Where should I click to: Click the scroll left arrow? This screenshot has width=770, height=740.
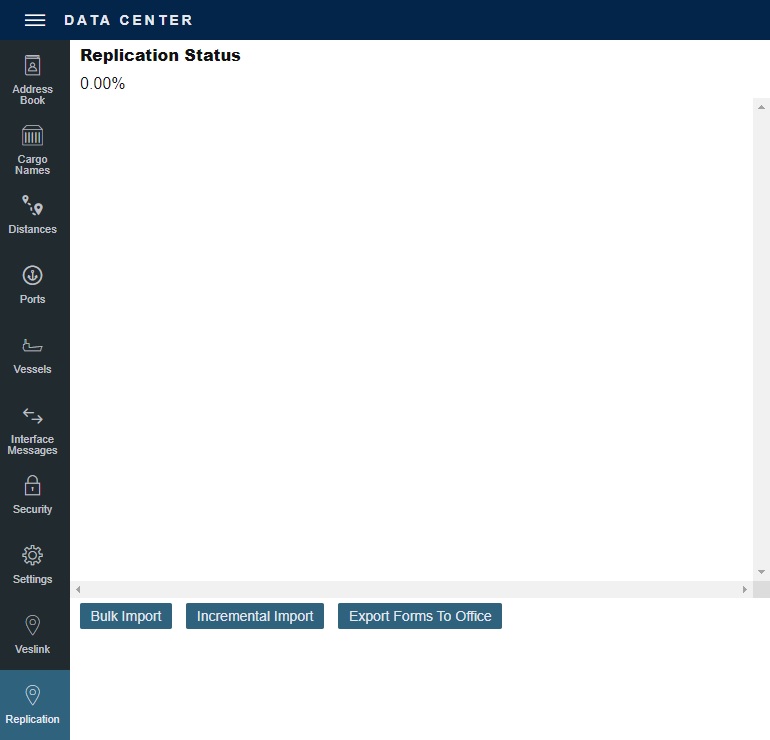(78, 590)
